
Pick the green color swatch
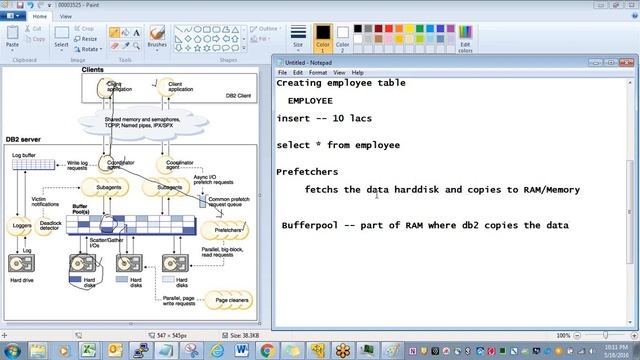420,29
